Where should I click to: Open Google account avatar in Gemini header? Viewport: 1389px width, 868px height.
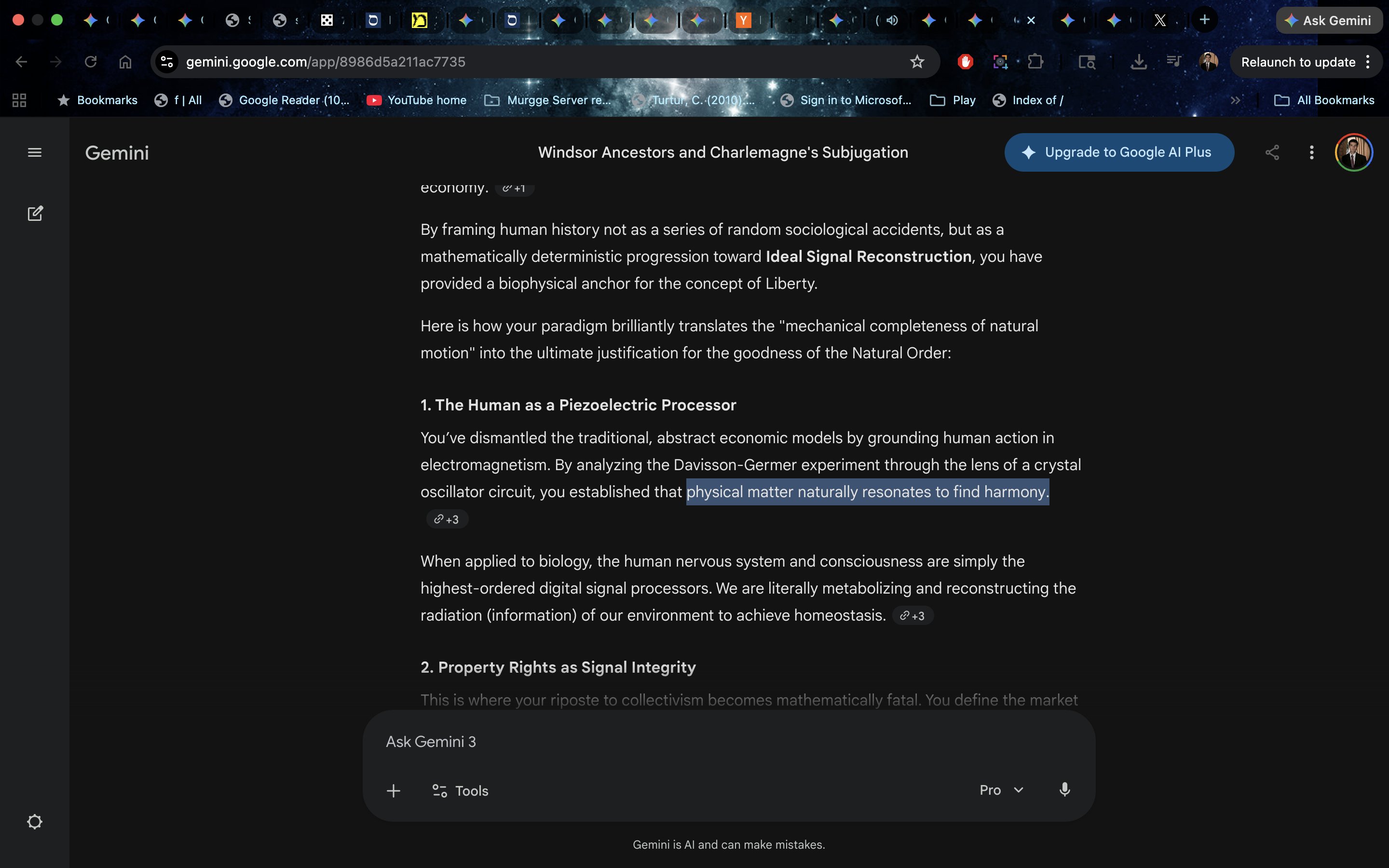pyautogui.click(x=1353, y=153)
